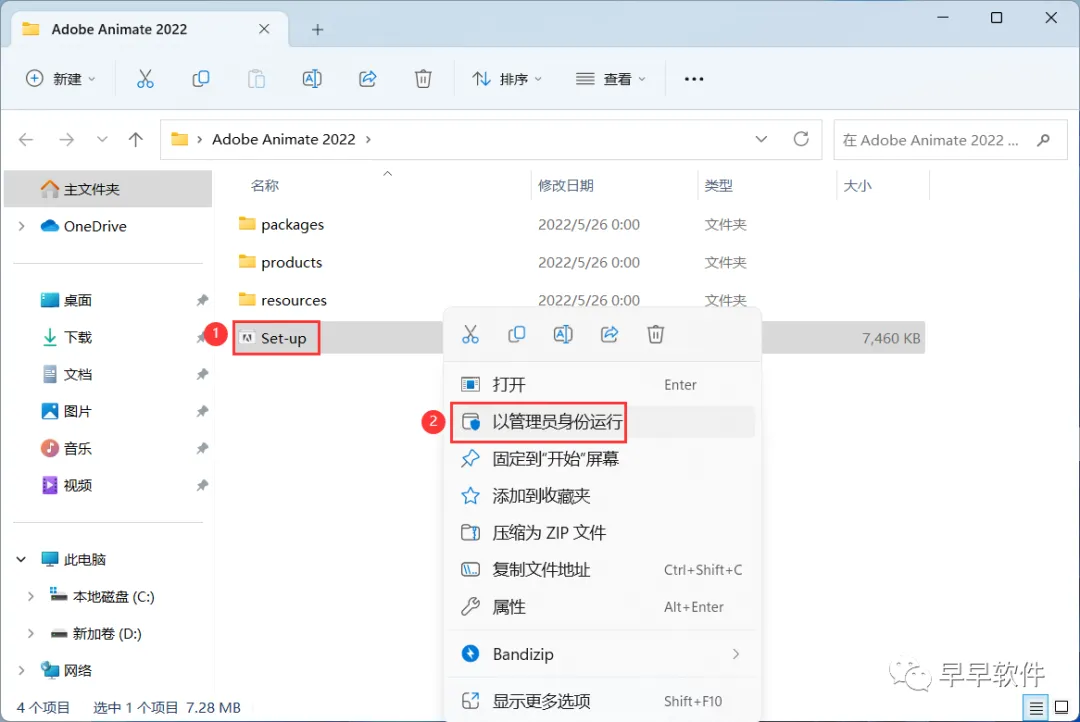Click the Copy icon in the context menu

tap(517, 335)
